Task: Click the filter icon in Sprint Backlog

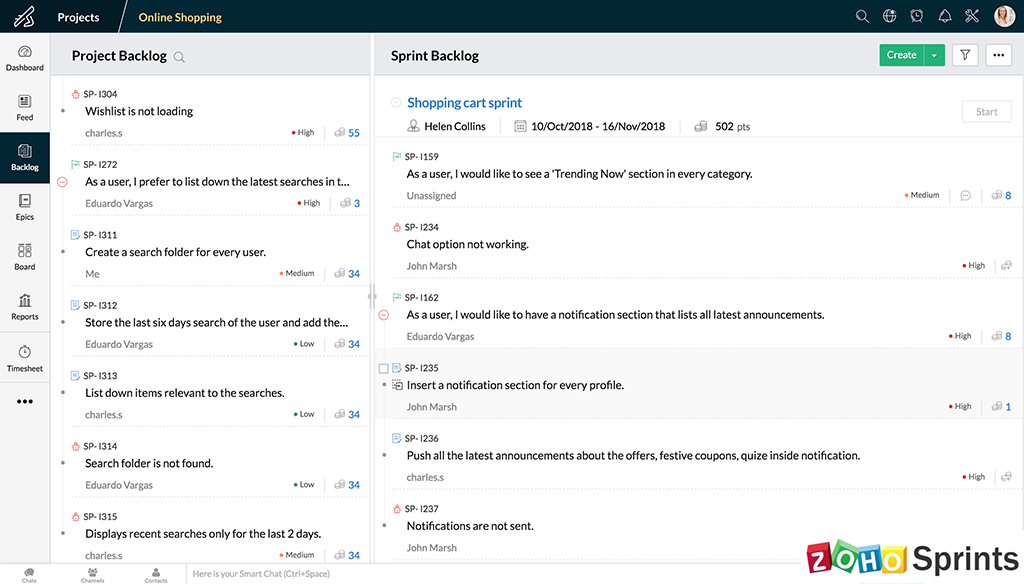Action: (965, 56)
